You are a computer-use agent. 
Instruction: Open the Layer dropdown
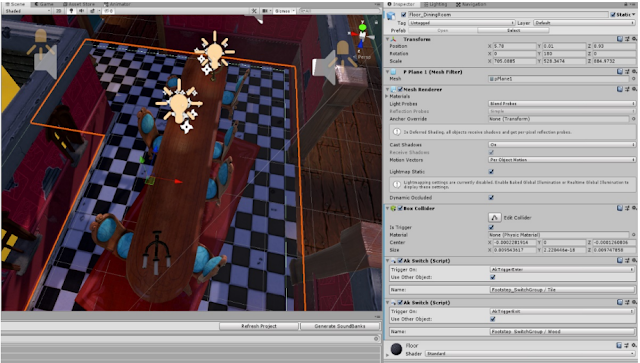pyautogui.click(x=584, y=23)
